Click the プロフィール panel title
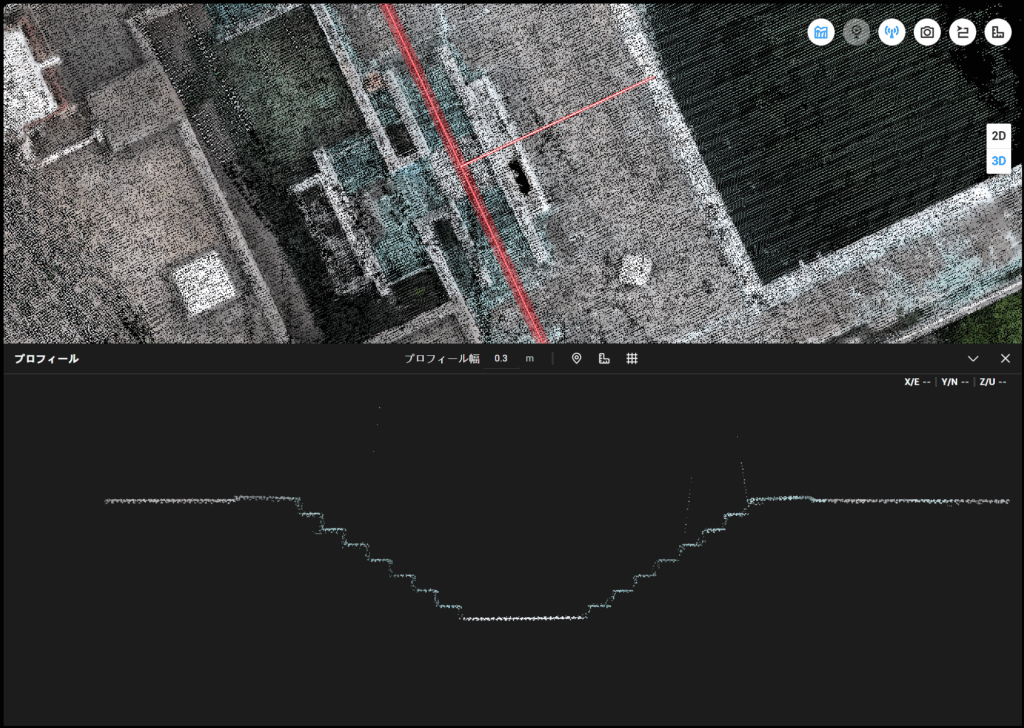 pos(46,359)
